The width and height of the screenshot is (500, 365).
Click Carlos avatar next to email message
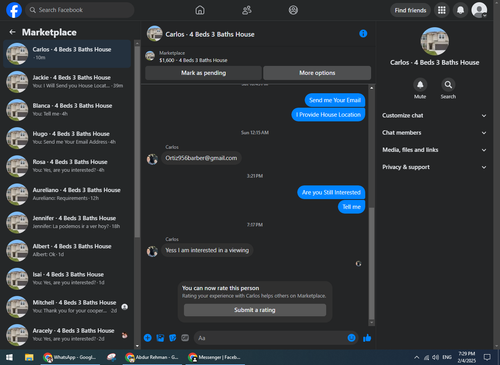(x=152, y=159)
